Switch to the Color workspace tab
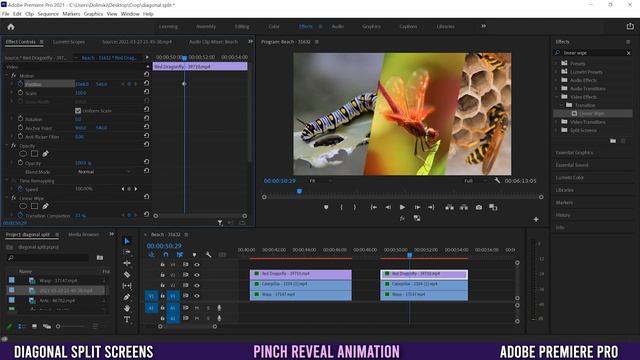The image size is (640, 360). coord(274,27)
